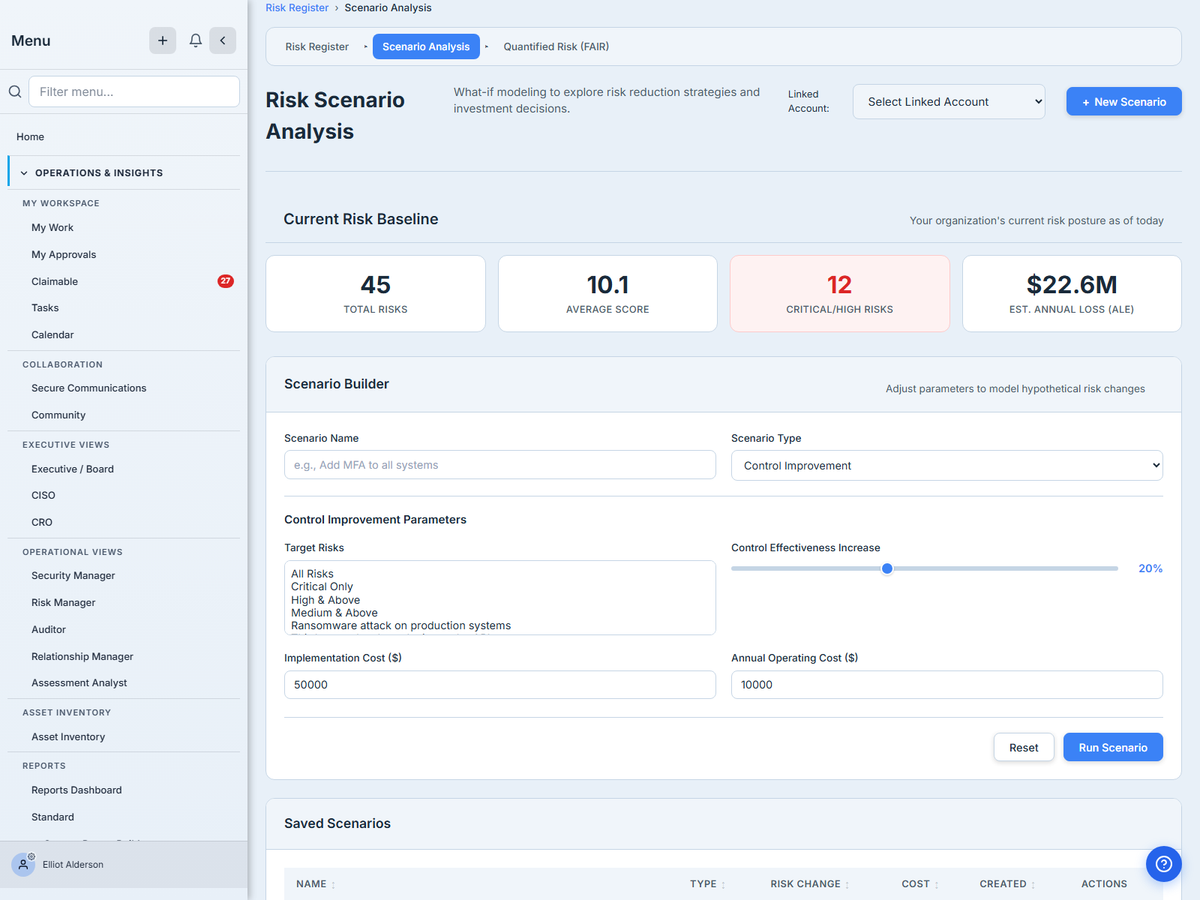This screenshot has height=900, width=1200.
Task: Click the plus icon beside Menu
Action: tap(162, 41)
